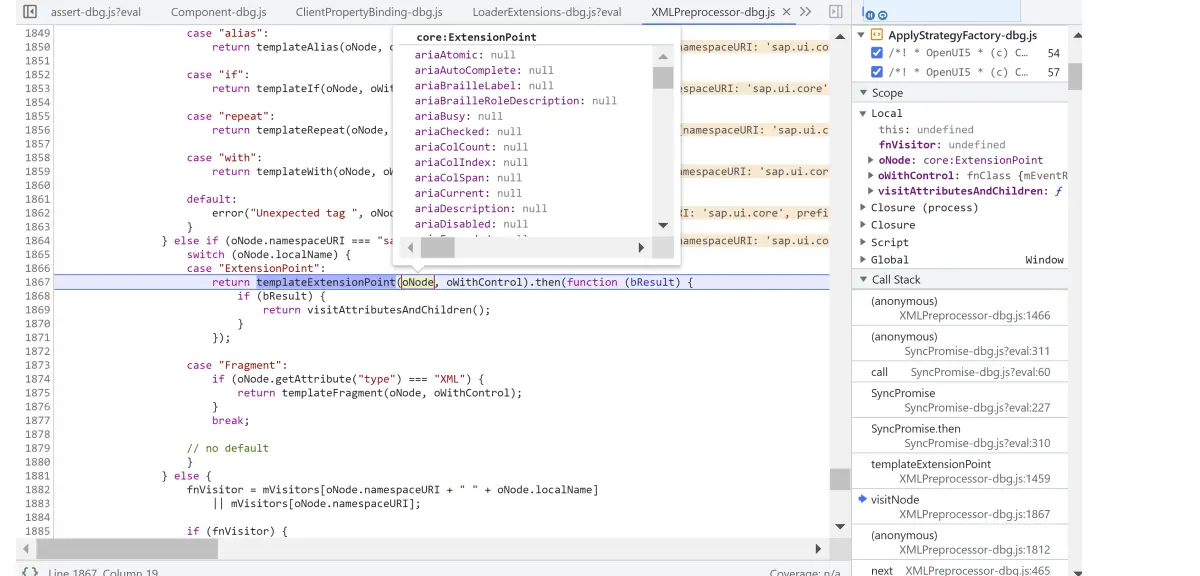Select SyncPromise.then call stack frame
This screenshot has width=1200, height=576.
tap(960, 435)
